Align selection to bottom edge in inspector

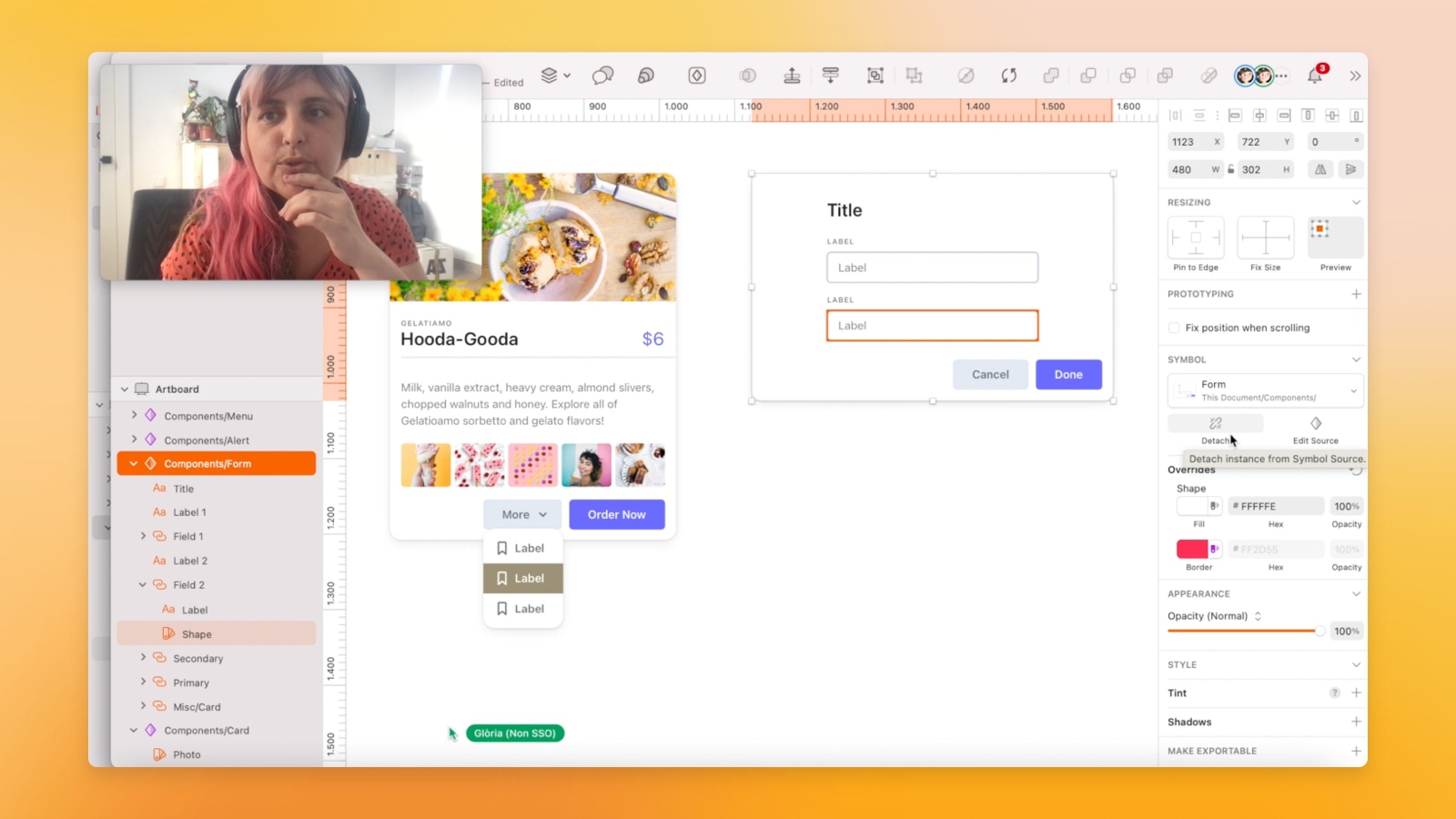point(1356,116)
